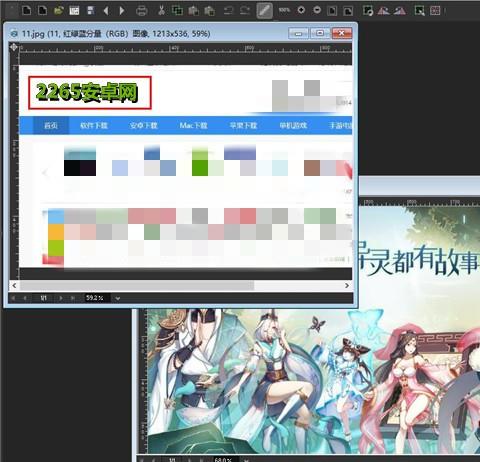Click right arrow of 11.jpg horizontal scrollbar
Image resolution: width=480 pixels, height=462 pixels.
click(x=347, y=286)
